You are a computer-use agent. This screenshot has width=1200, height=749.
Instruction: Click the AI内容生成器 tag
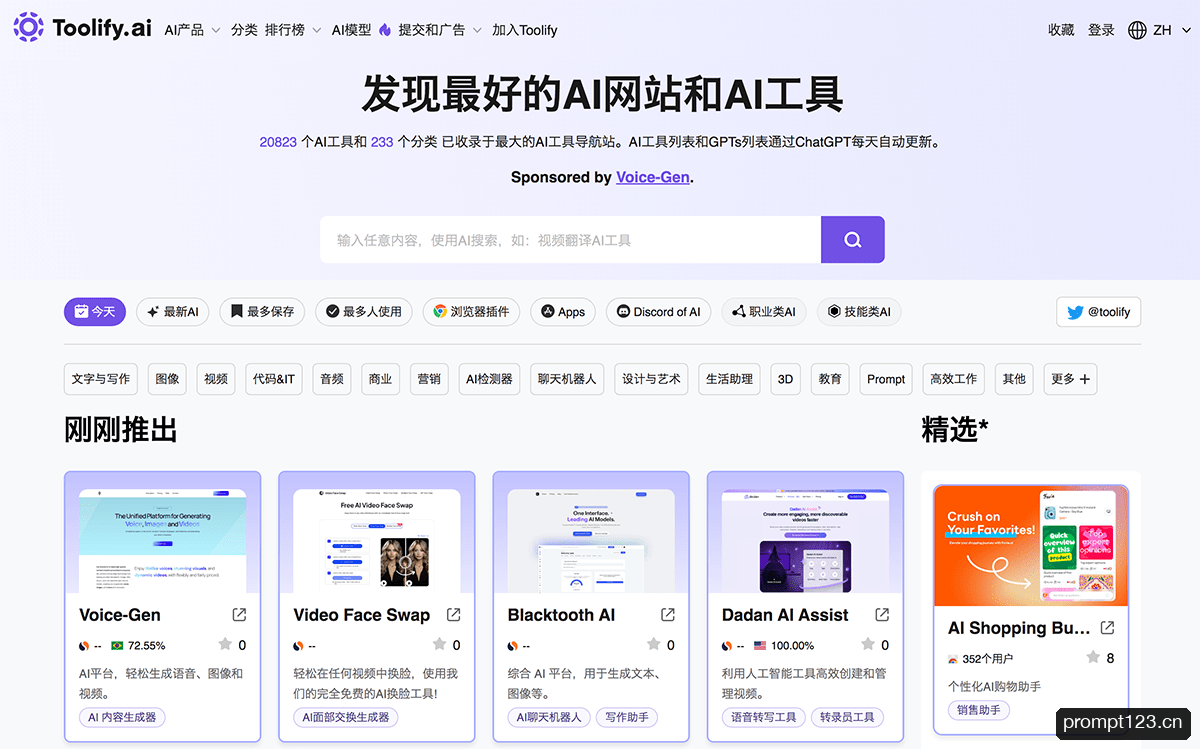coord(121,717)
